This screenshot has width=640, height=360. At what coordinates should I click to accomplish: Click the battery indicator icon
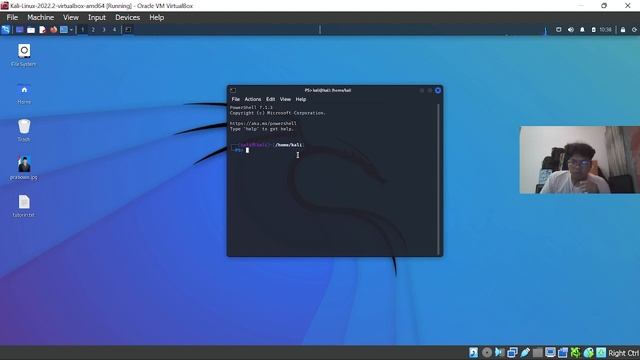593,30
